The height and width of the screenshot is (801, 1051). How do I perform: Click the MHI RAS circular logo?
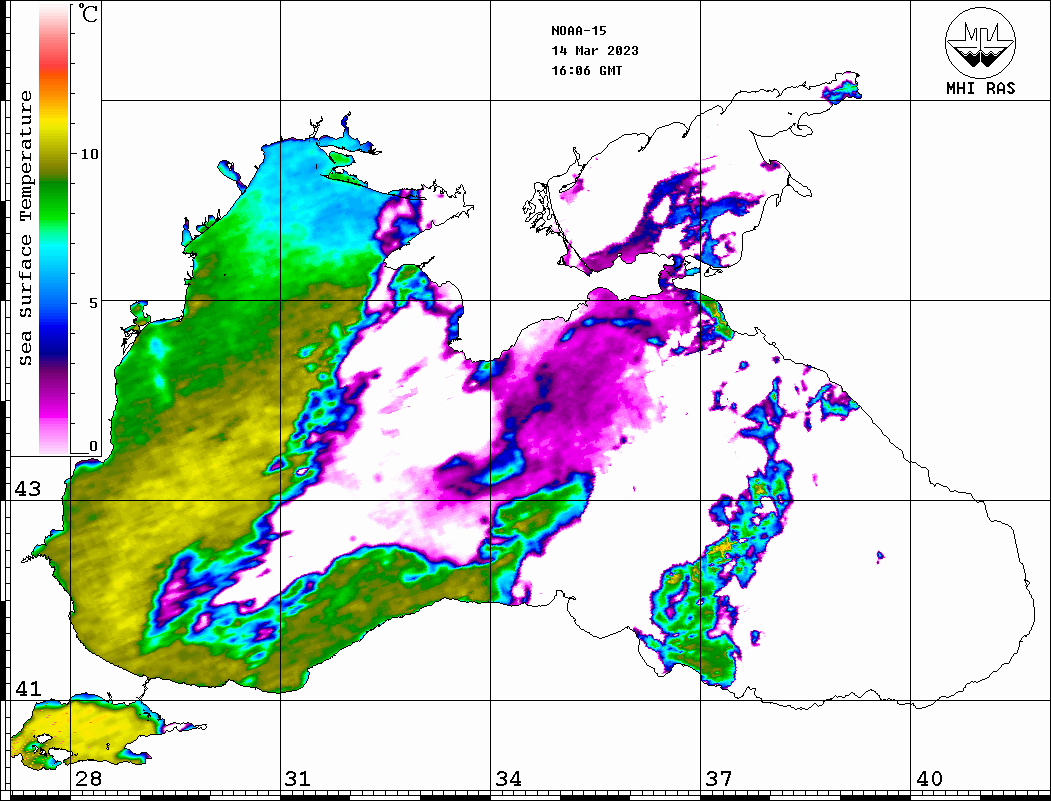[x=980, y=42]
